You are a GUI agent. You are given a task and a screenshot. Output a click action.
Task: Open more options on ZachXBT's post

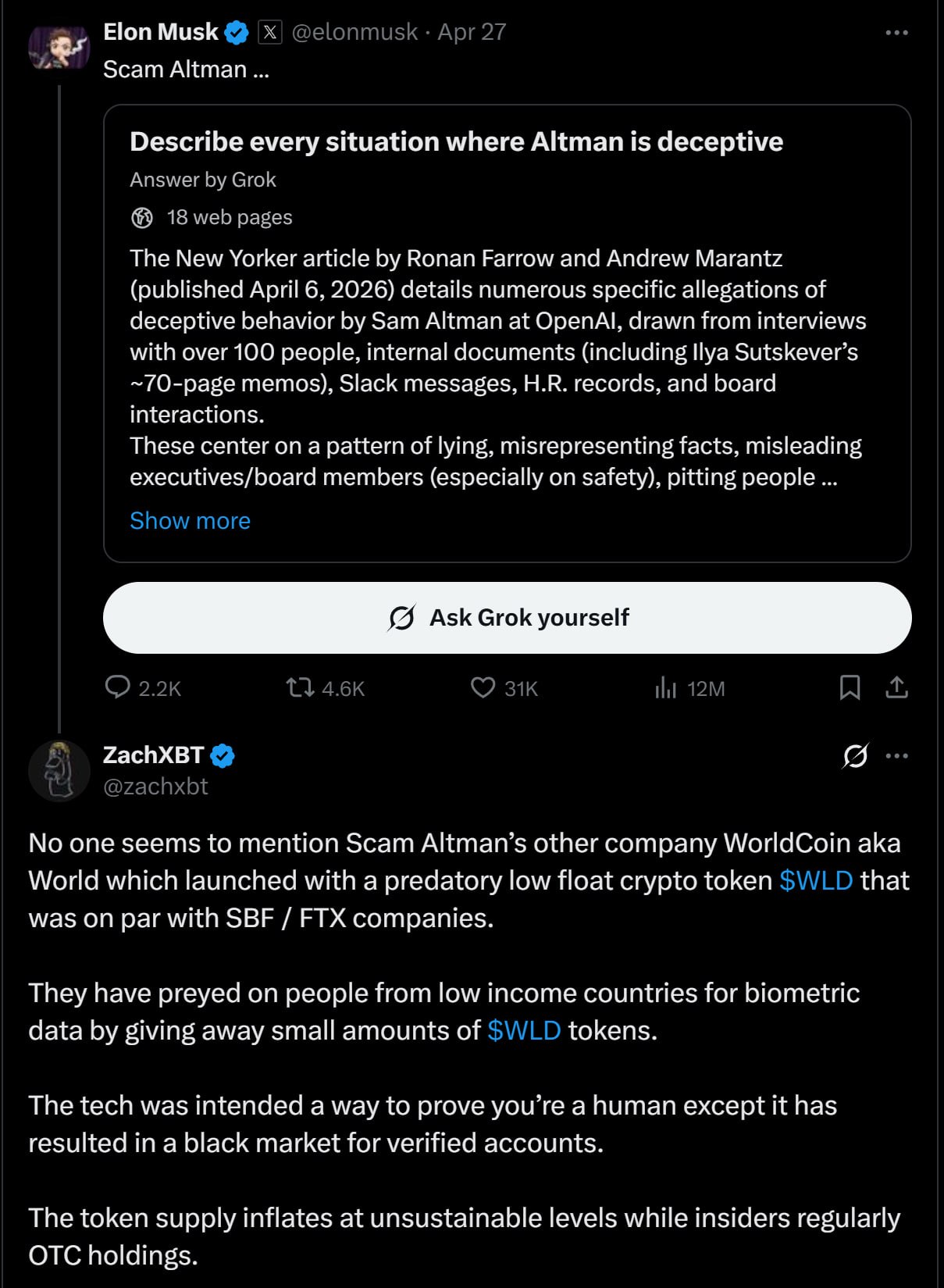point(897,756)
